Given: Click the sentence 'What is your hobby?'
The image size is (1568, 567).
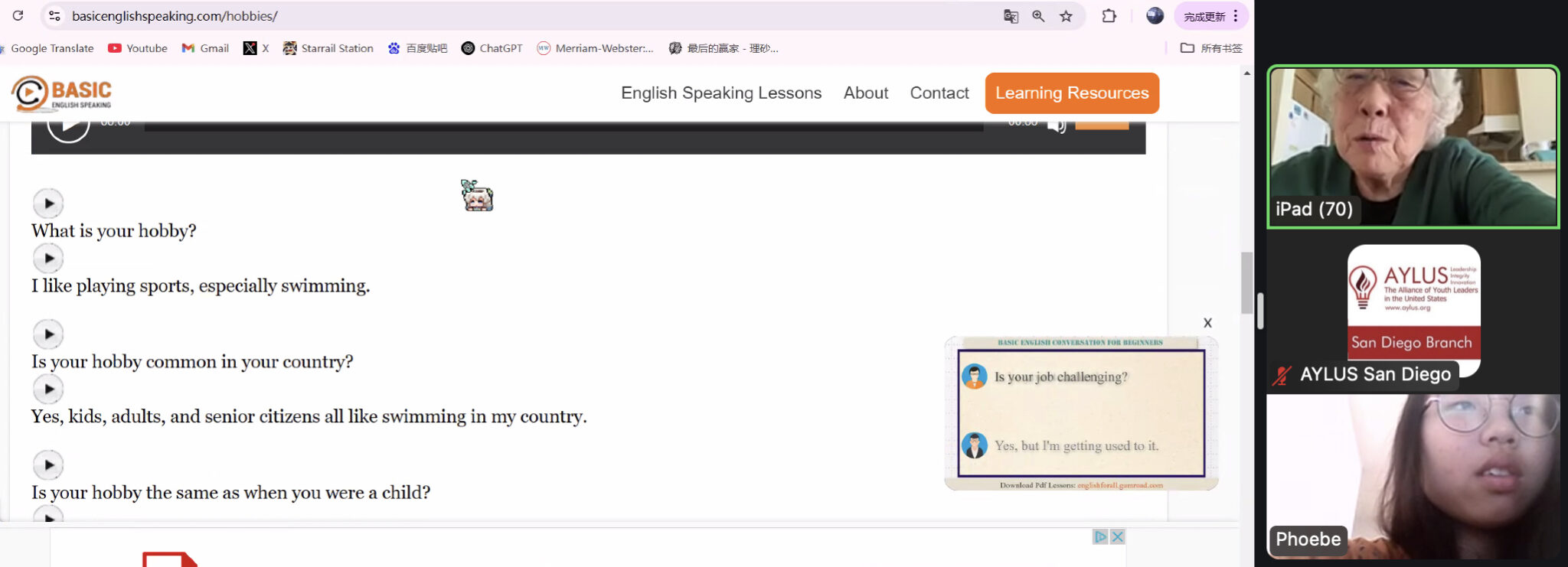Looking at the screenshot, I should pos(114,231).
